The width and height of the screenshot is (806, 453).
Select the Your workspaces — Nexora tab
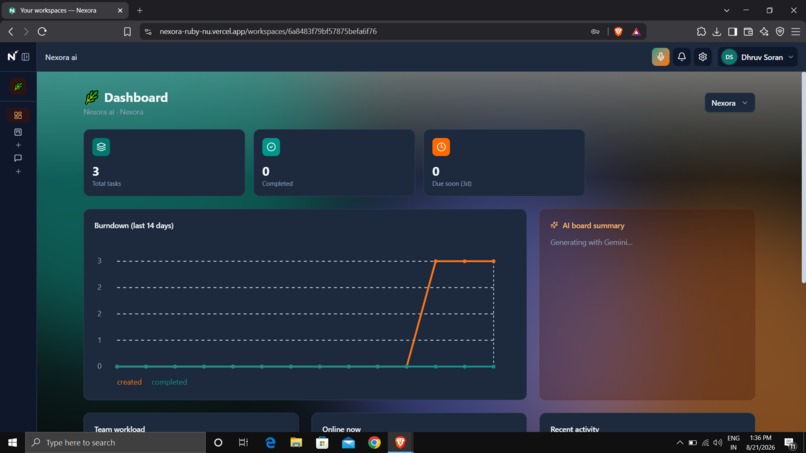[x=65, y=10]
